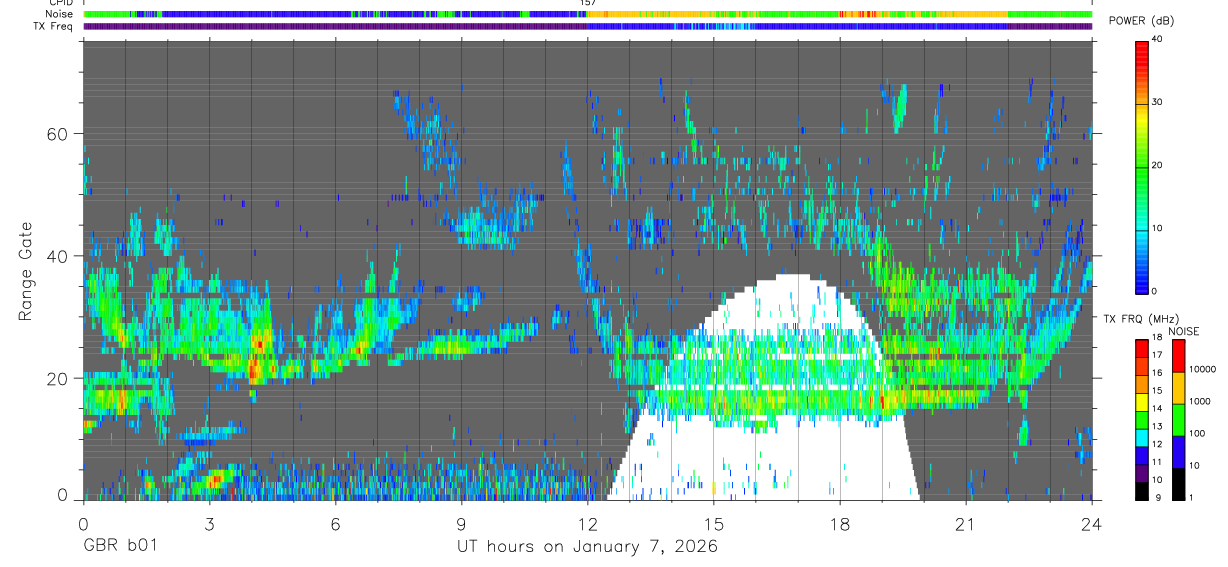1228x567 pixels.
Task: Click the NOISE legend title by the color scale
Action: pos(1184,331)
